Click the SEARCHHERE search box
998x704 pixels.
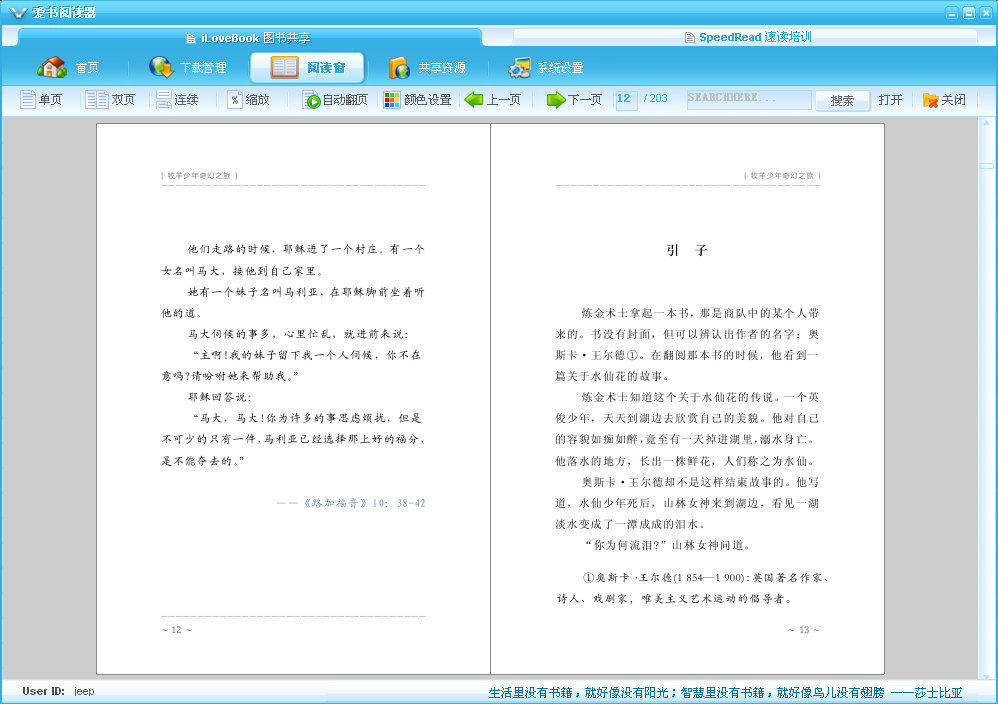click(x=748, y=99)
